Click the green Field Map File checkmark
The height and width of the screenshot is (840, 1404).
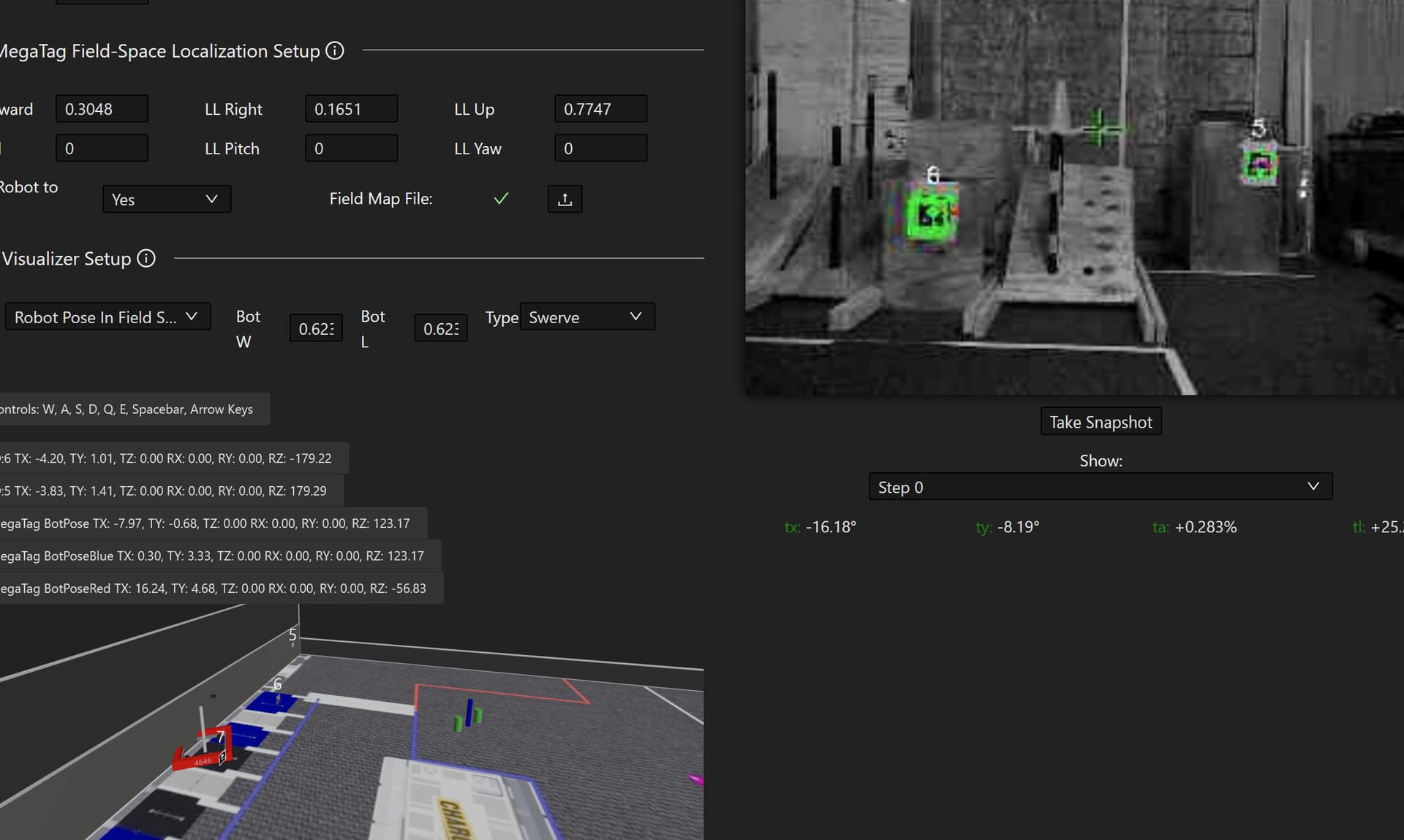click(x=501, y=198)
